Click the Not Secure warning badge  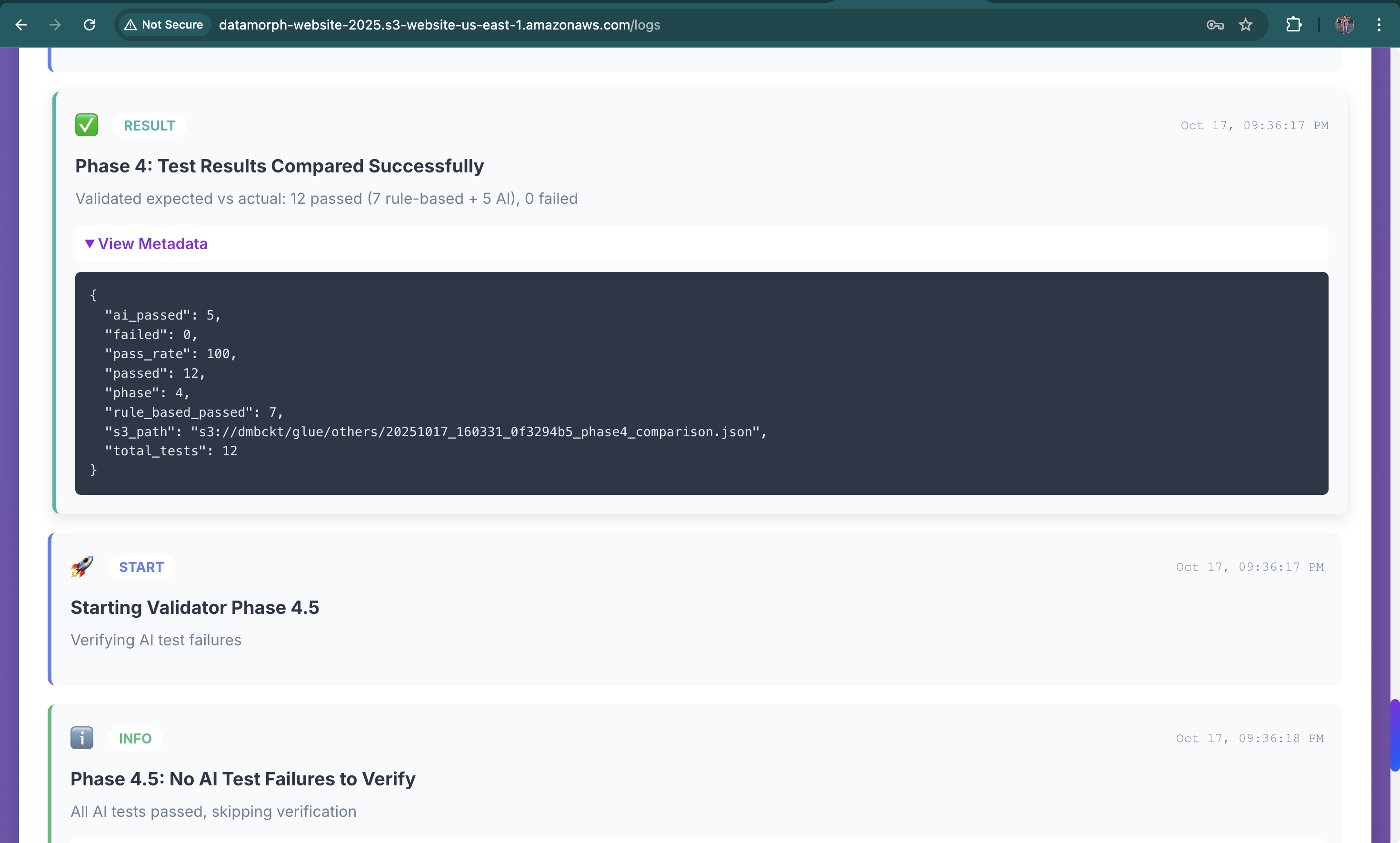(164, 24)
